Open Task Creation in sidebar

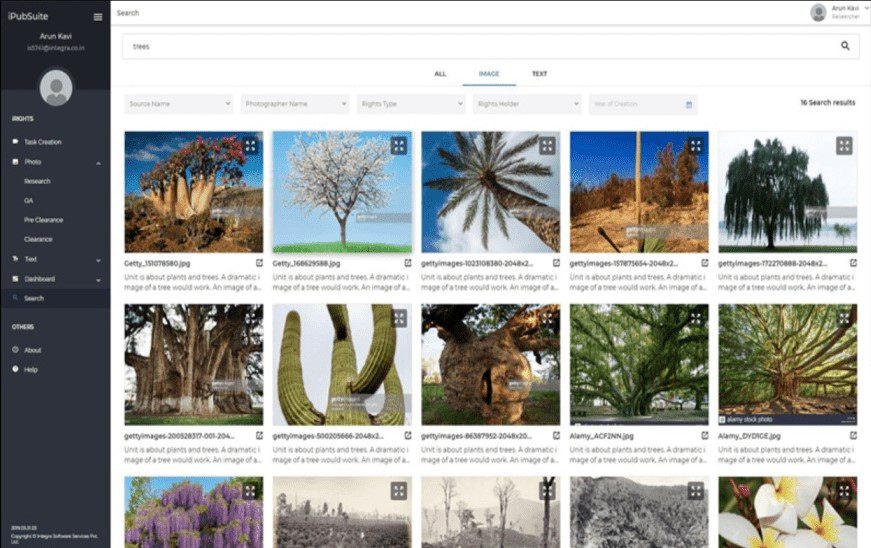tap(43, 142)
